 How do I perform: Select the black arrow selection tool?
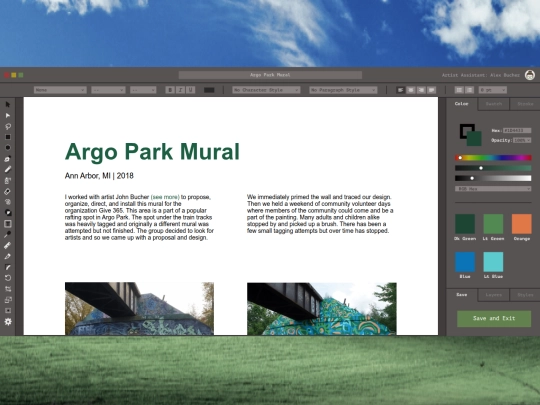8,104
